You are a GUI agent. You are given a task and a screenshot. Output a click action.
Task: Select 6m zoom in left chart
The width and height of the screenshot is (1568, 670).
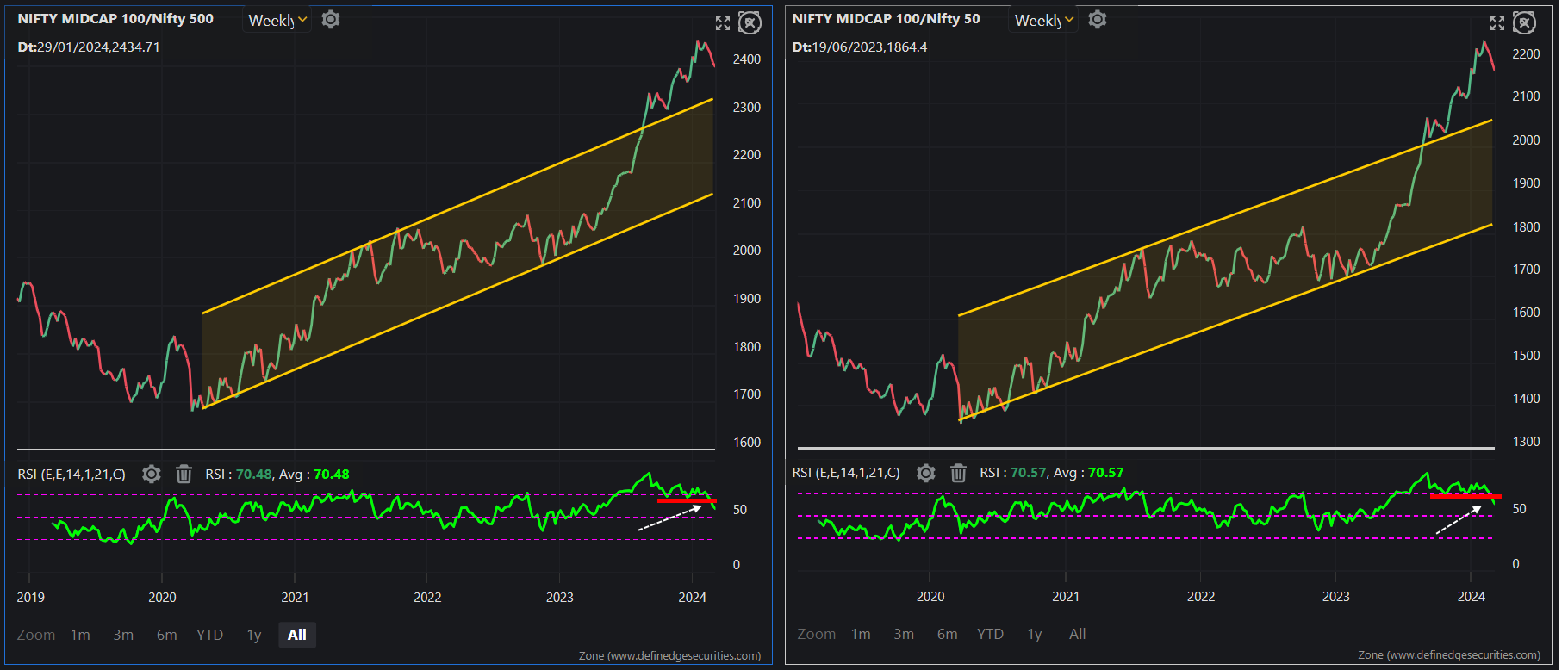click(166, 635)
